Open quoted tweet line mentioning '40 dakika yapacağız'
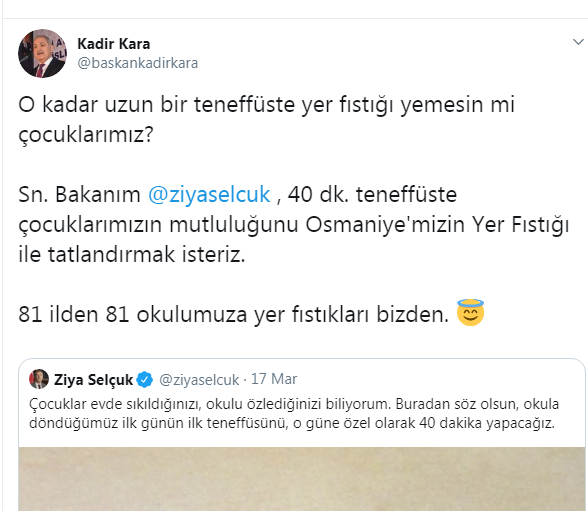 [x=292, y=423]
